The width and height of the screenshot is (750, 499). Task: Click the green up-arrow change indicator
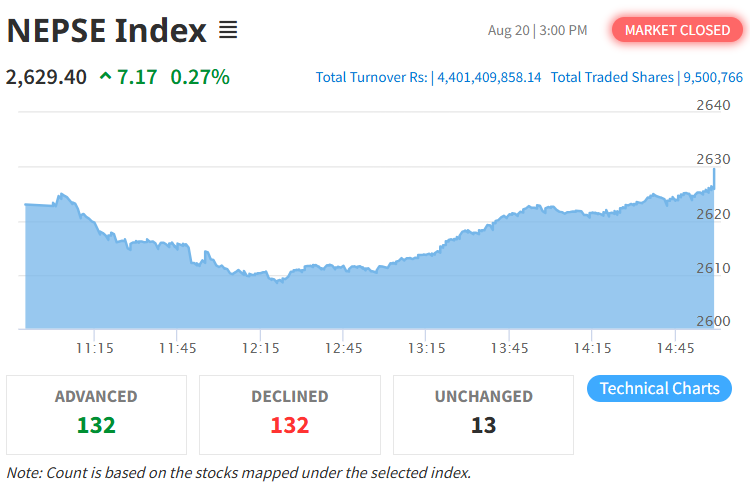tap(105, 77)
